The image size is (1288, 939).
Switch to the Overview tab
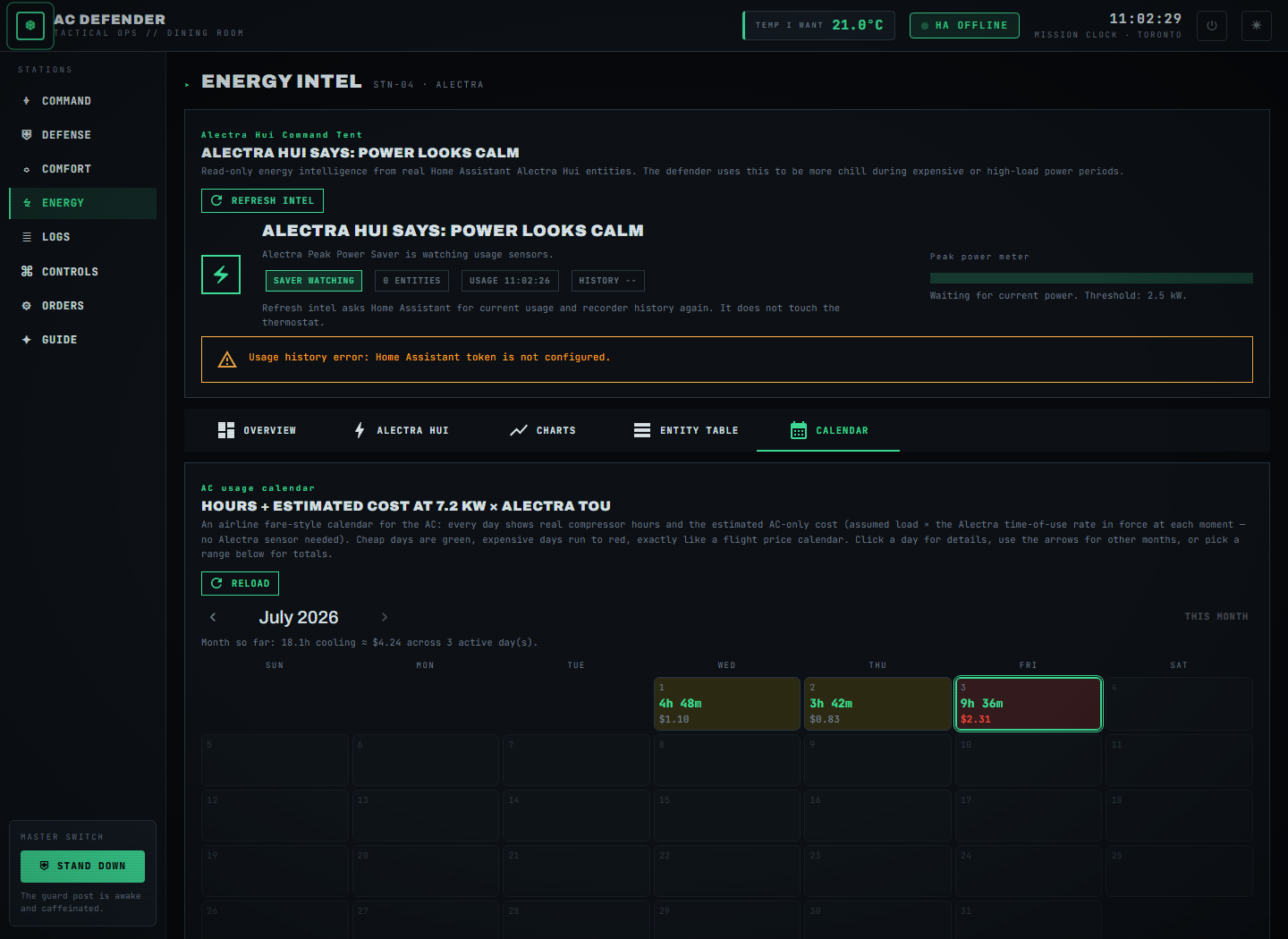point(257,430)
